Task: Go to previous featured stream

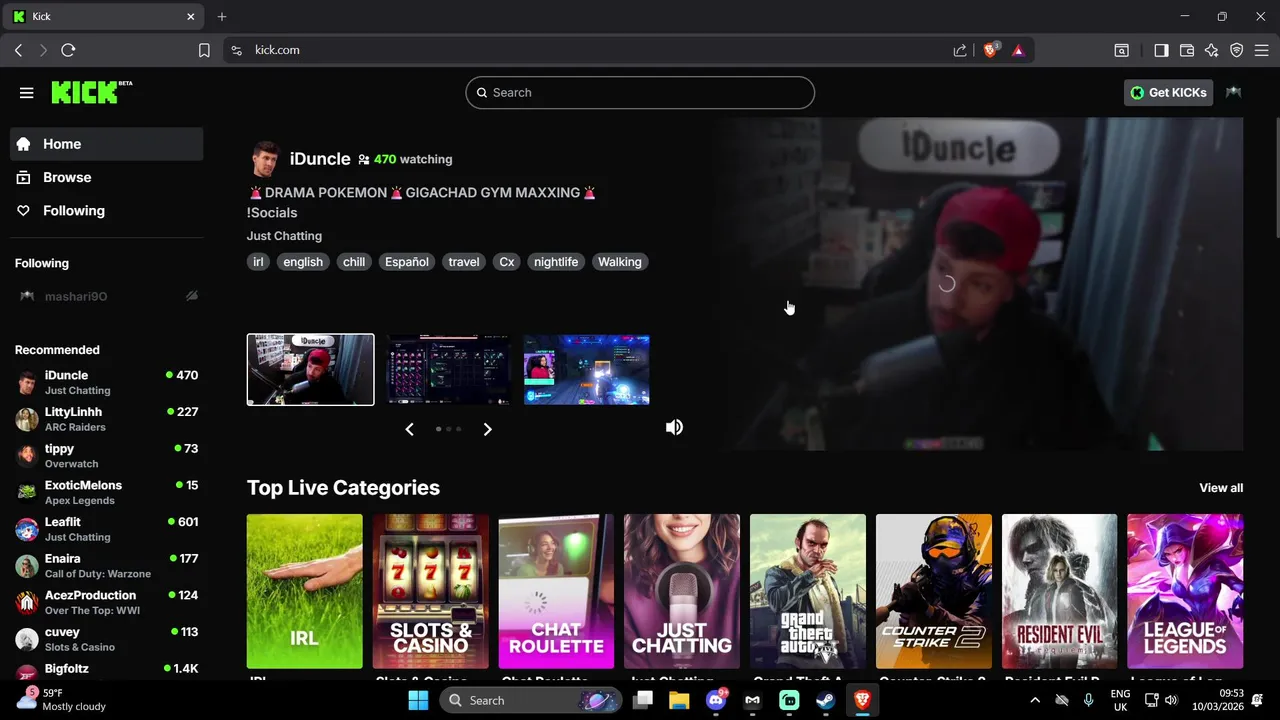Action: tap(409, 429)
